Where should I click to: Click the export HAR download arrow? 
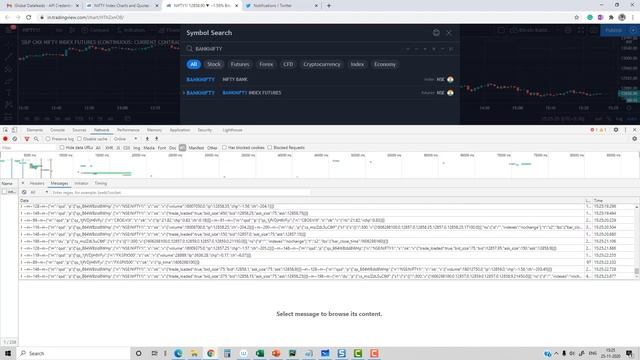click(x=156, y=139)
